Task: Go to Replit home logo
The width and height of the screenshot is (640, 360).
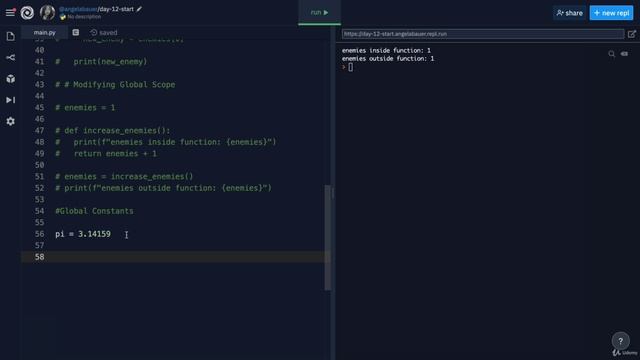Action: coord(27,13)
